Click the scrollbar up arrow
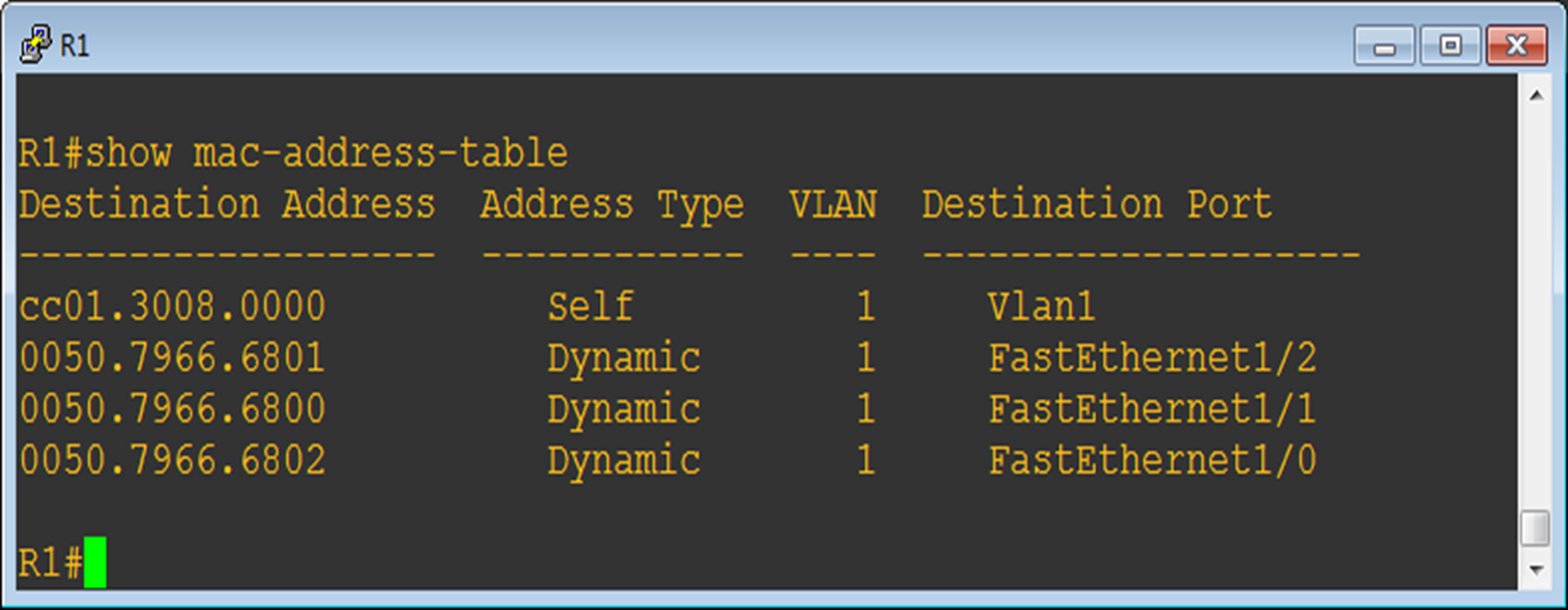Screen dimensions: 1568x610 [1536, 95]
